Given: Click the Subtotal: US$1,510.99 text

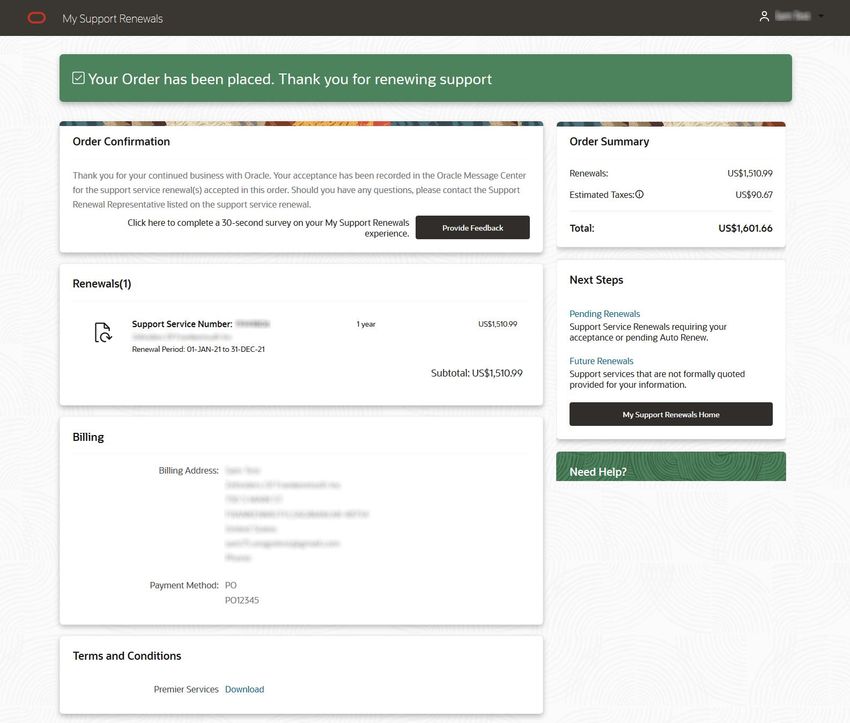Looking at the screenshot, I should pyautogui.click(x=476, y=373).
